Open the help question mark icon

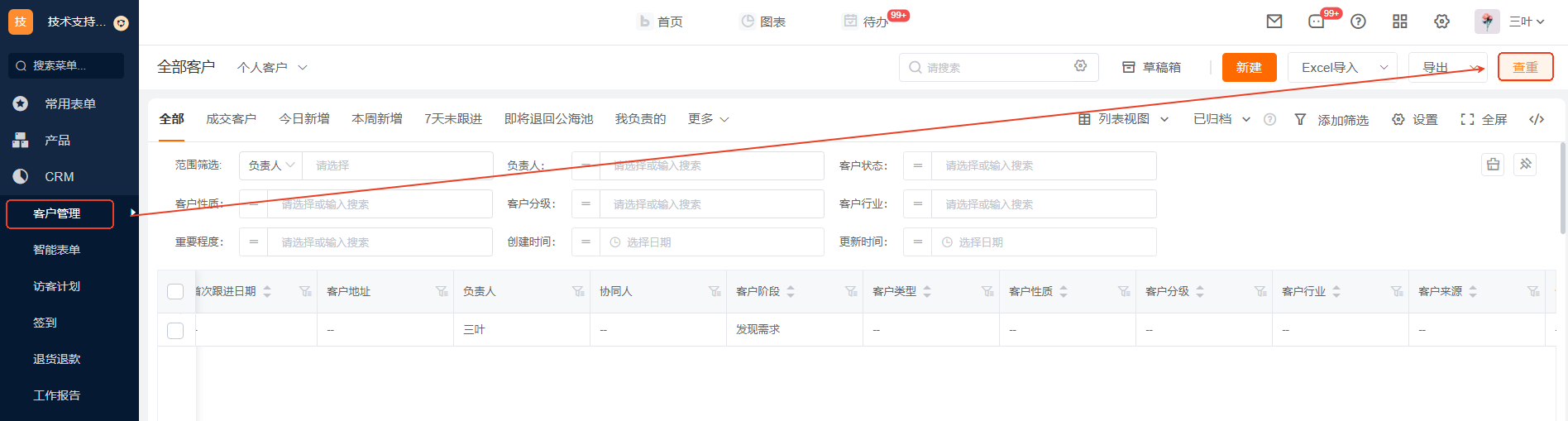1358,22
